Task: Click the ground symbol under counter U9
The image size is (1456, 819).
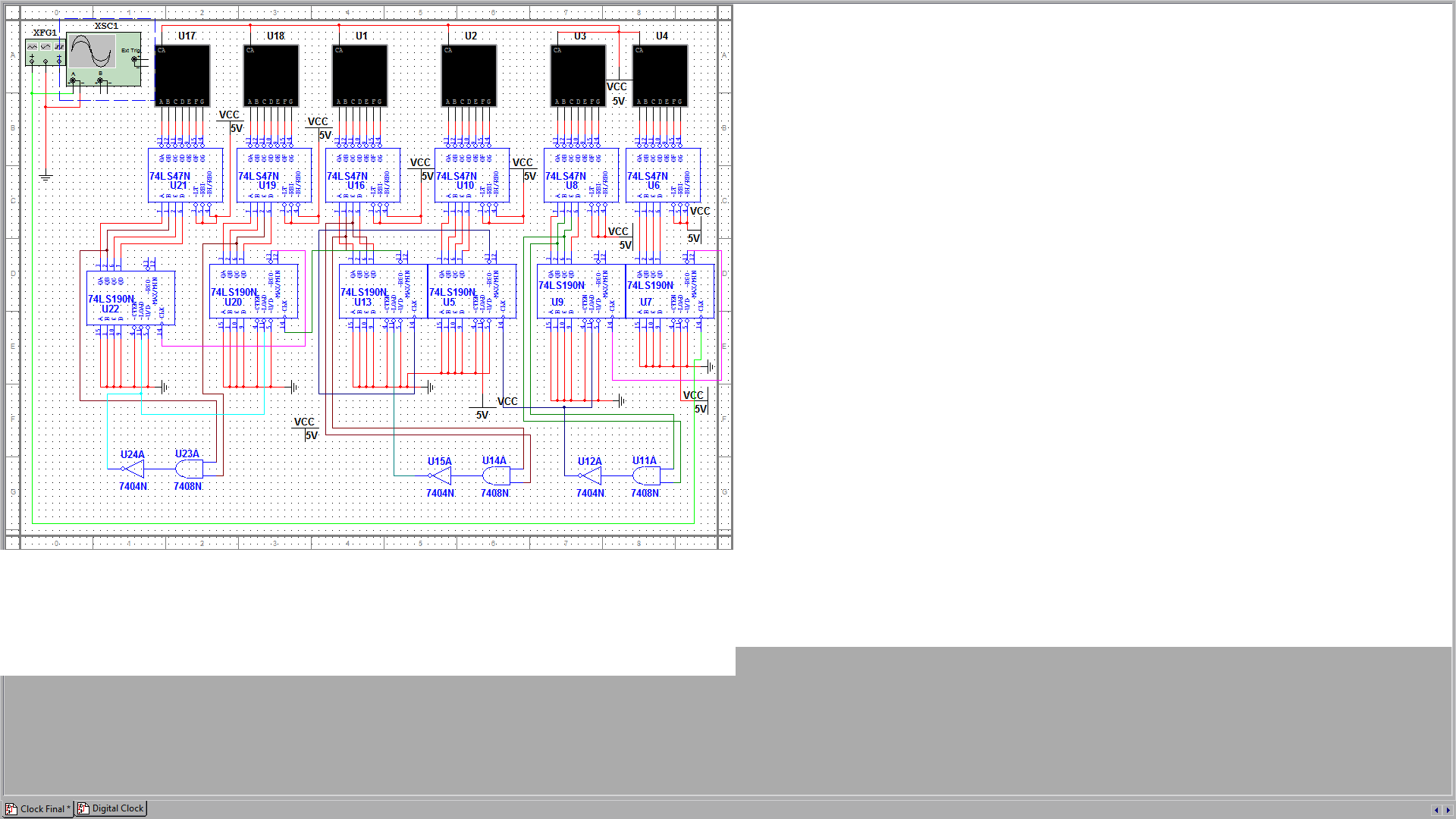Action: (622, 400)
